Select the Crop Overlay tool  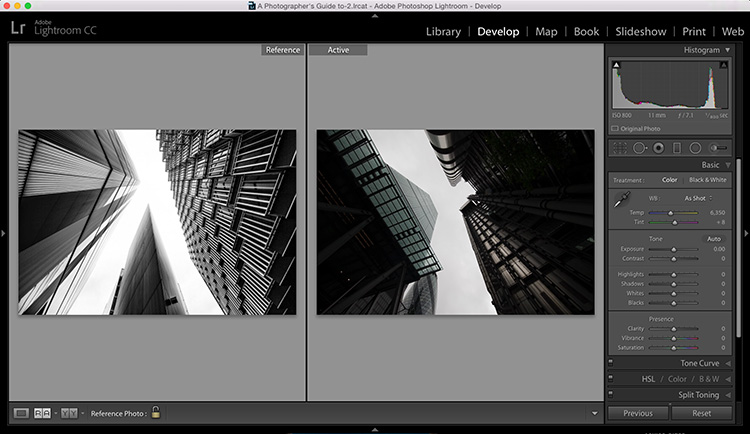point(620,148)
